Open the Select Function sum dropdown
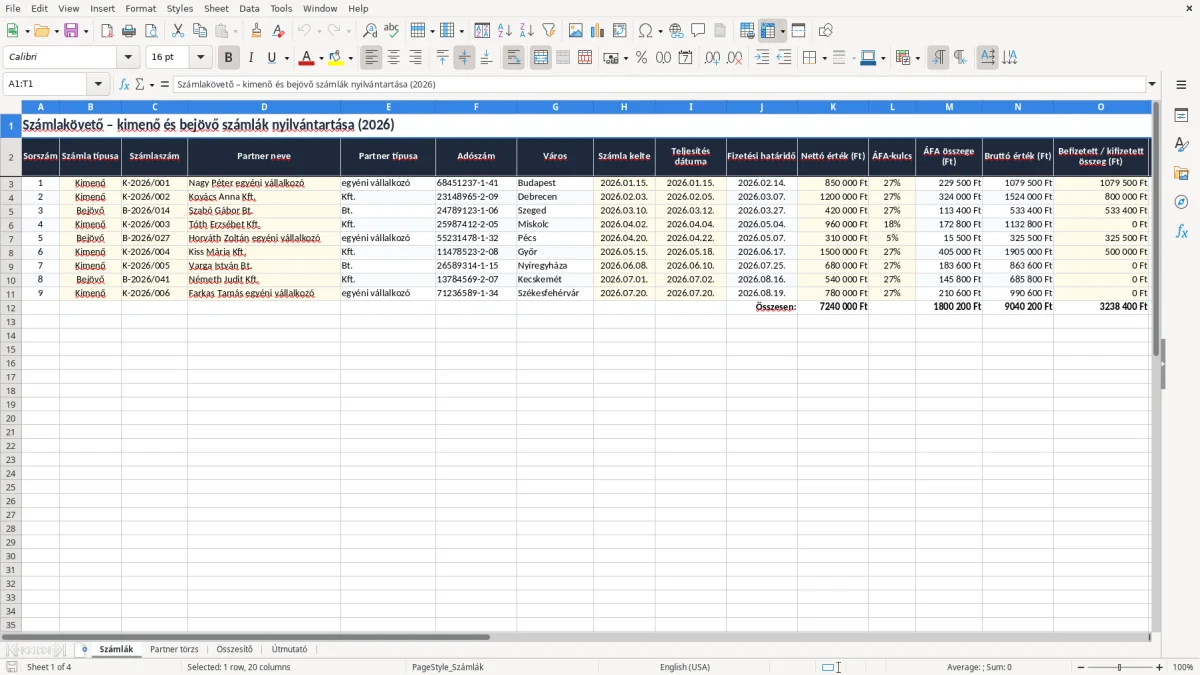The height and width of the screenshot is (675, 1200). tap(151, 84)
